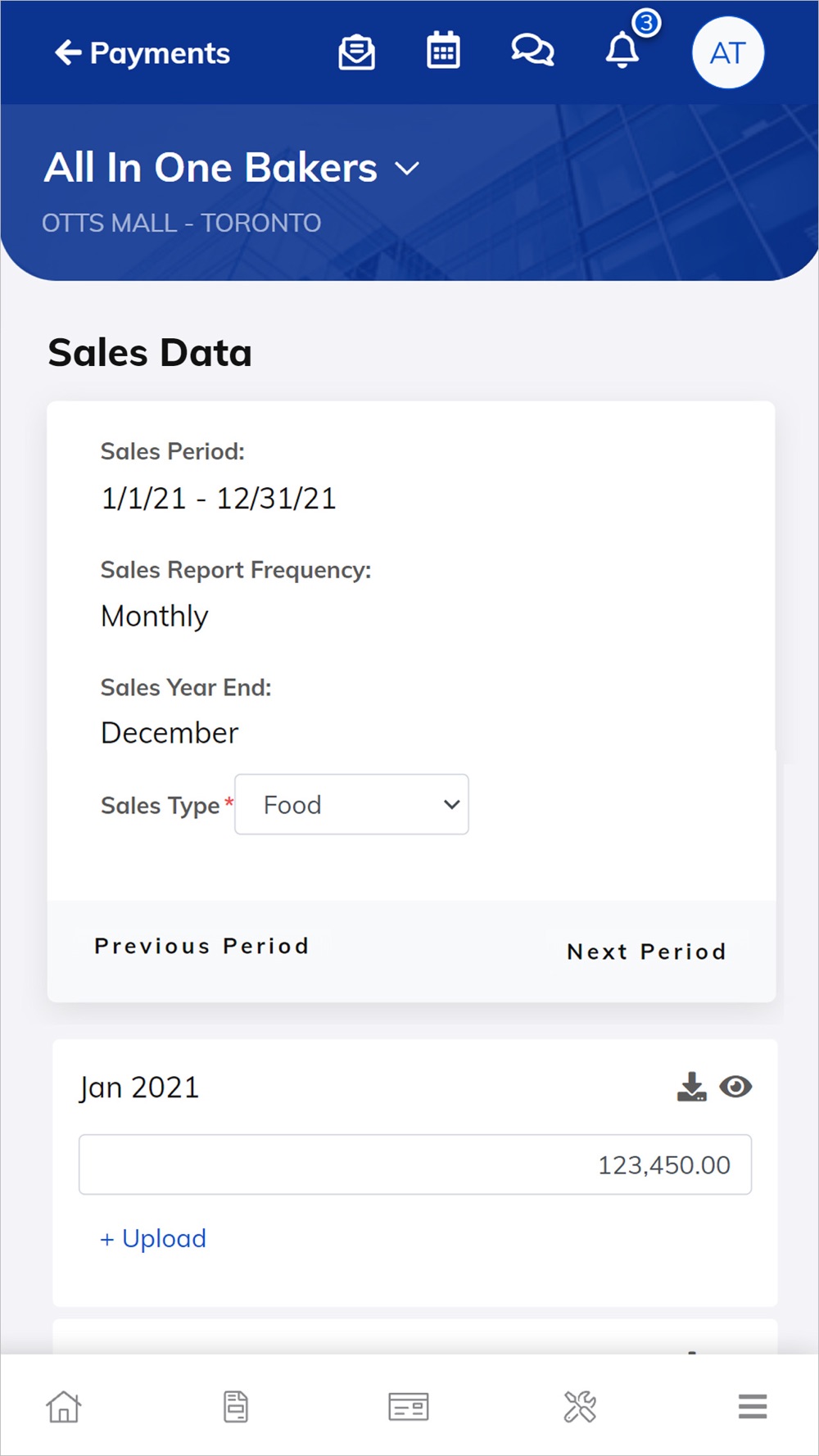Open the mail inbox icon in header
Screen dimensions: 819x1456
357,53
